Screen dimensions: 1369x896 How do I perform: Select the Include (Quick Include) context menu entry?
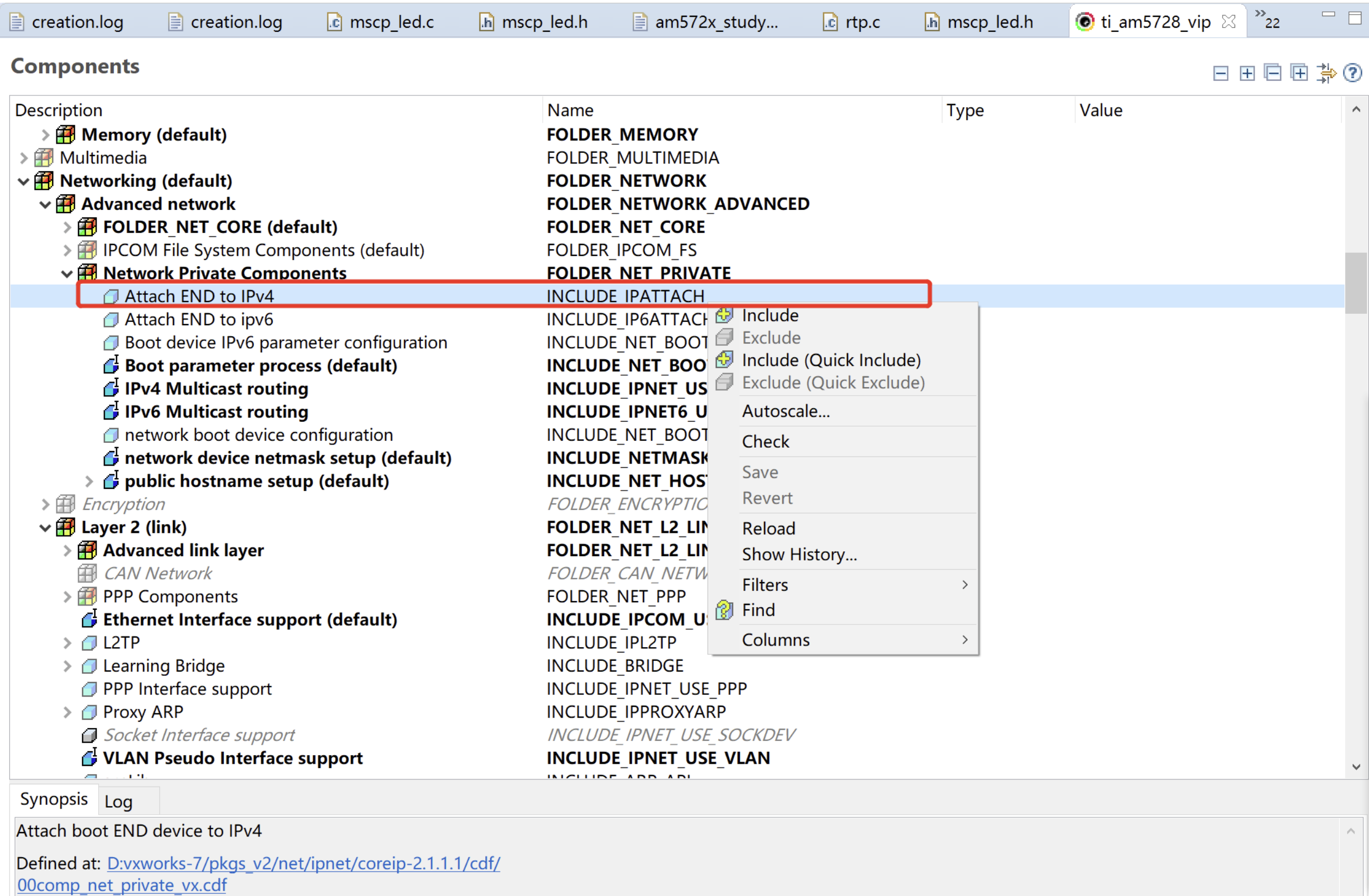[x=831, y=359]
